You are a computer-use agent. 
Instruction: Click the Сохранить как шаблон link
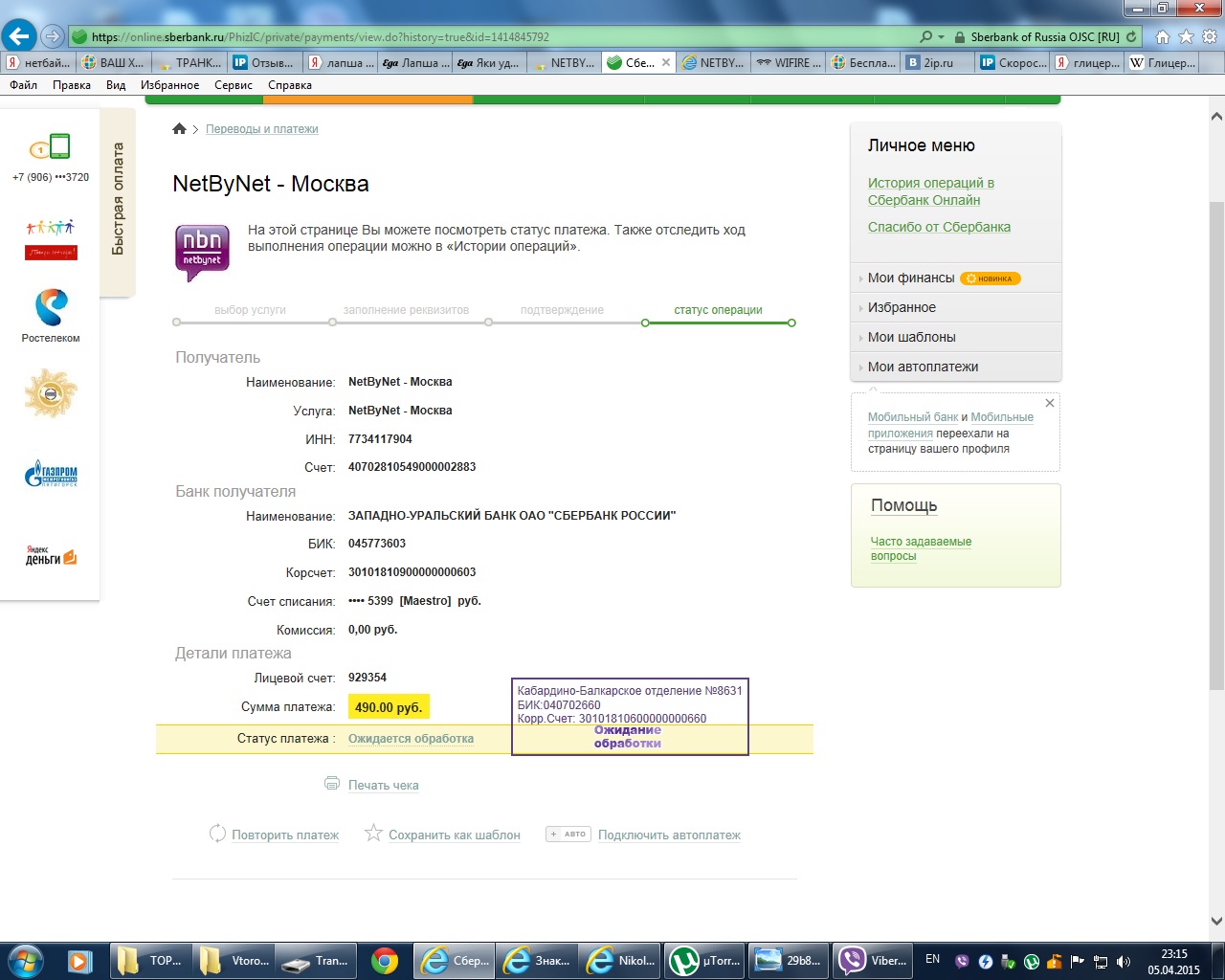[x=455, y=835]
